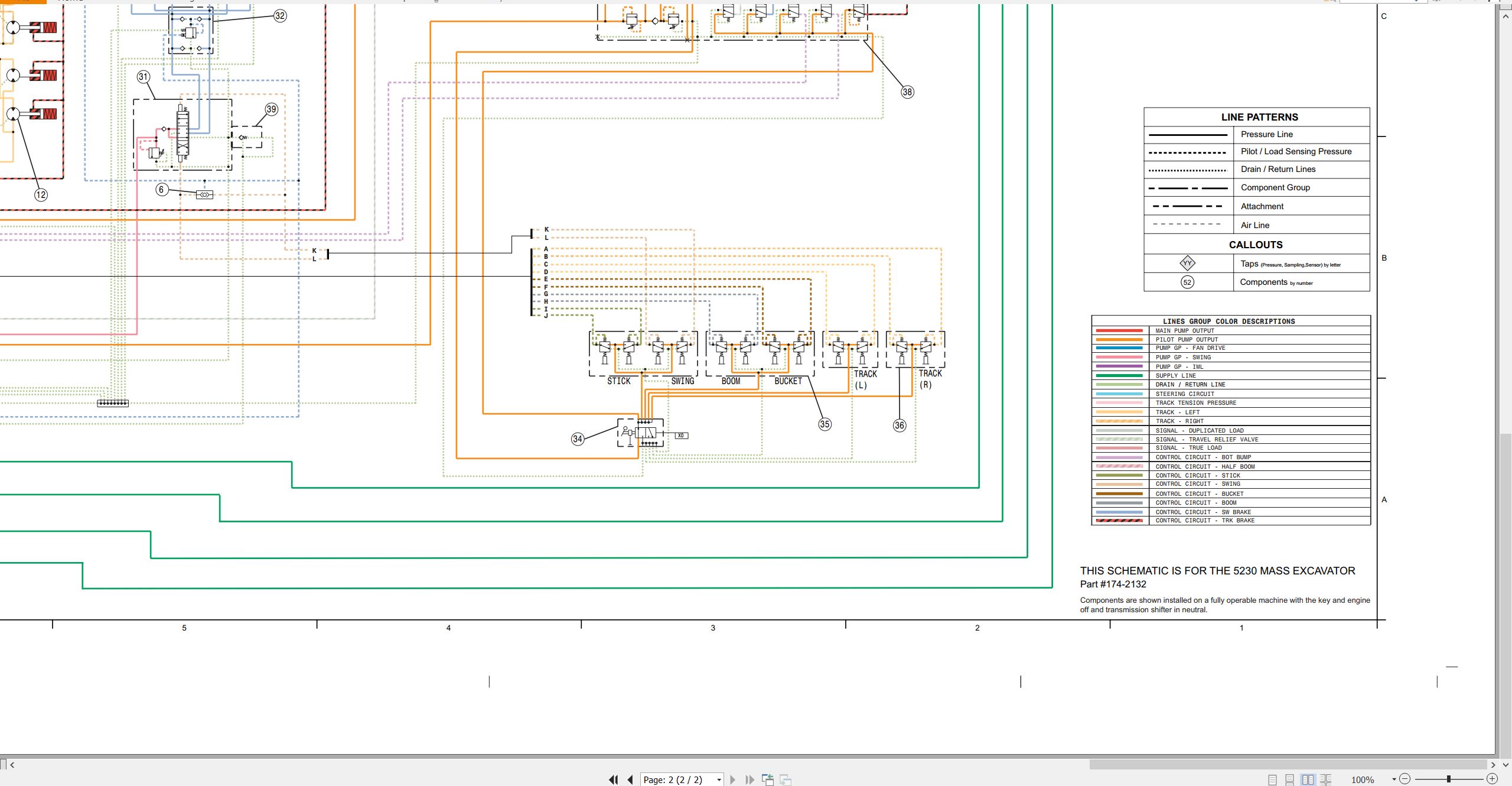Switch to continuous page view
The width and height of the screenshot is (1512, 786).
tap(1290, 779)
